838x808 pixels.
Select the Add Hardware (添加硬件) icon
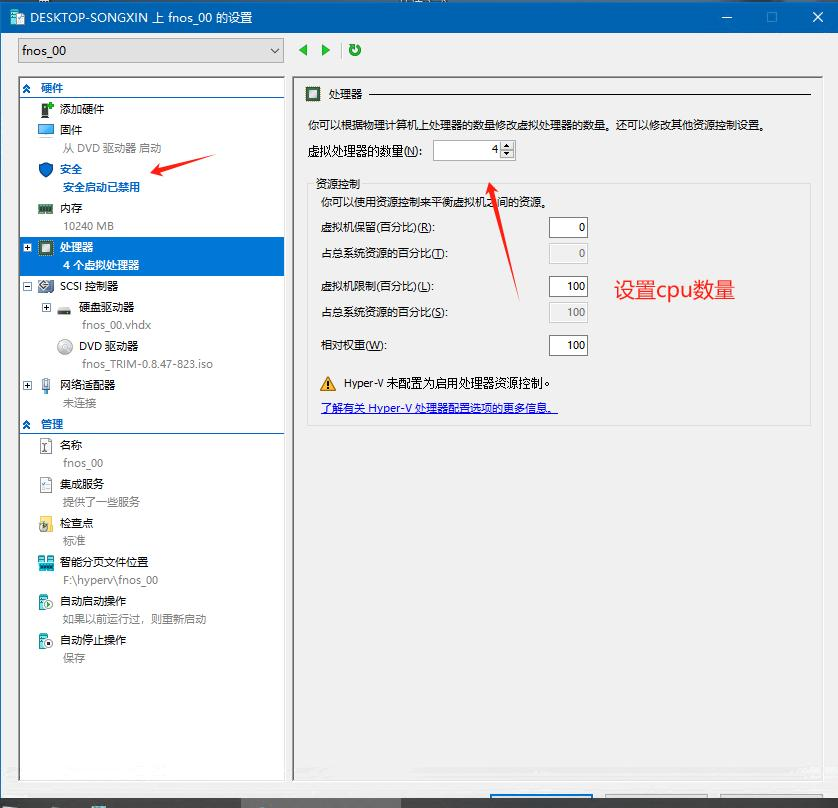click(x=47, y=110)
